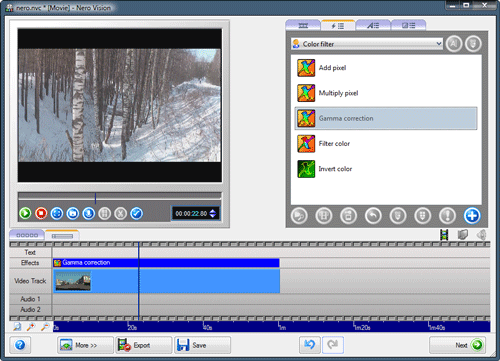Screen dimensions: 500x361
Task: Select the Gamma correction clip in the Effects track
Action: tap(166, 263)
